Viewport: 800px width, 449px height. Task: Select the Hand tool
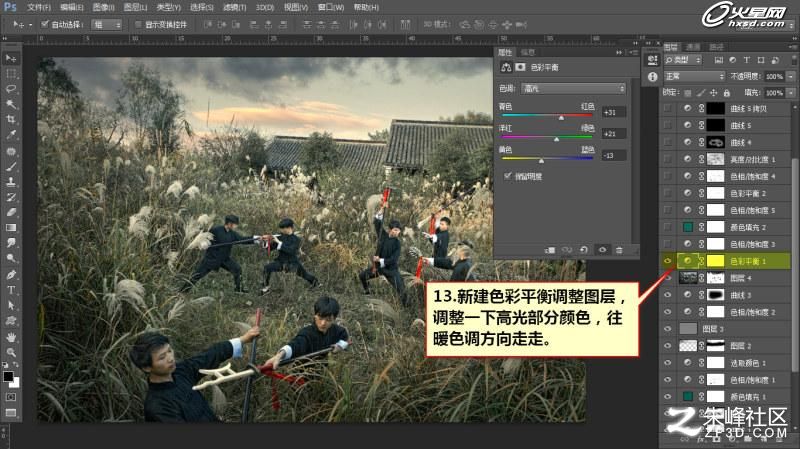click(11, 337)
